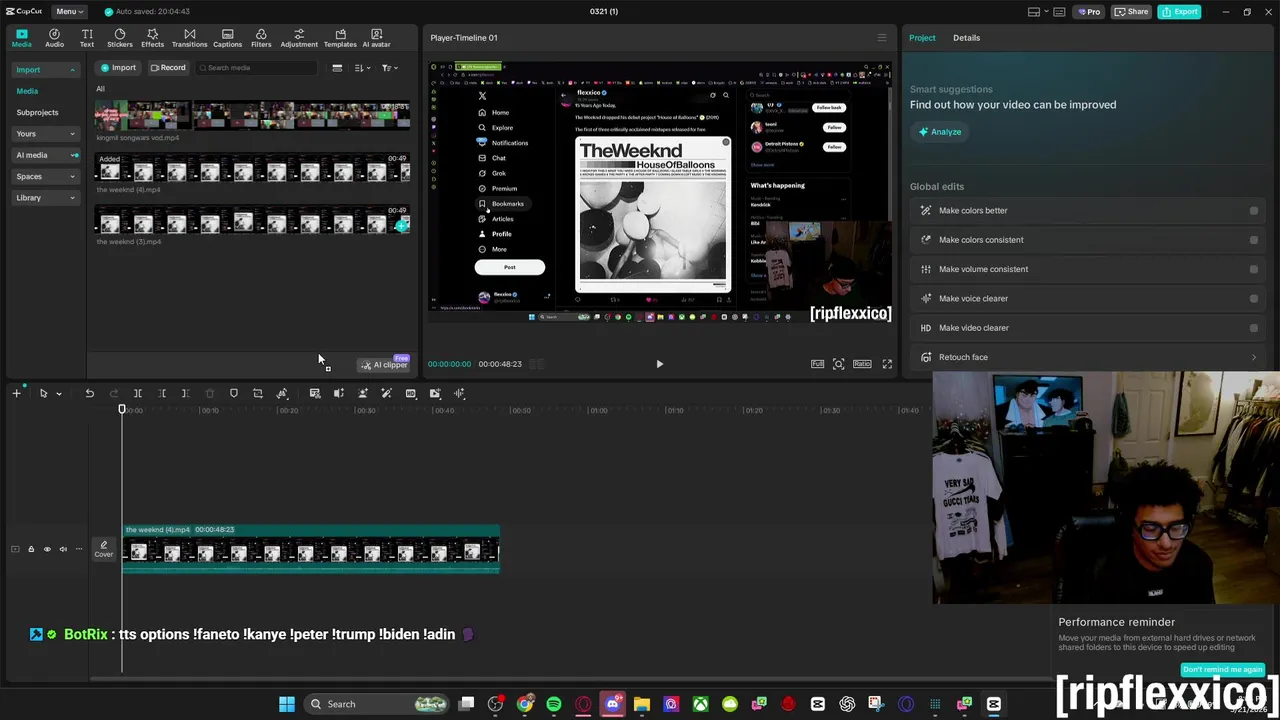Click the magic wand icon in timeline toolbar
This screenshot has height=720, width=1280.
386,393
